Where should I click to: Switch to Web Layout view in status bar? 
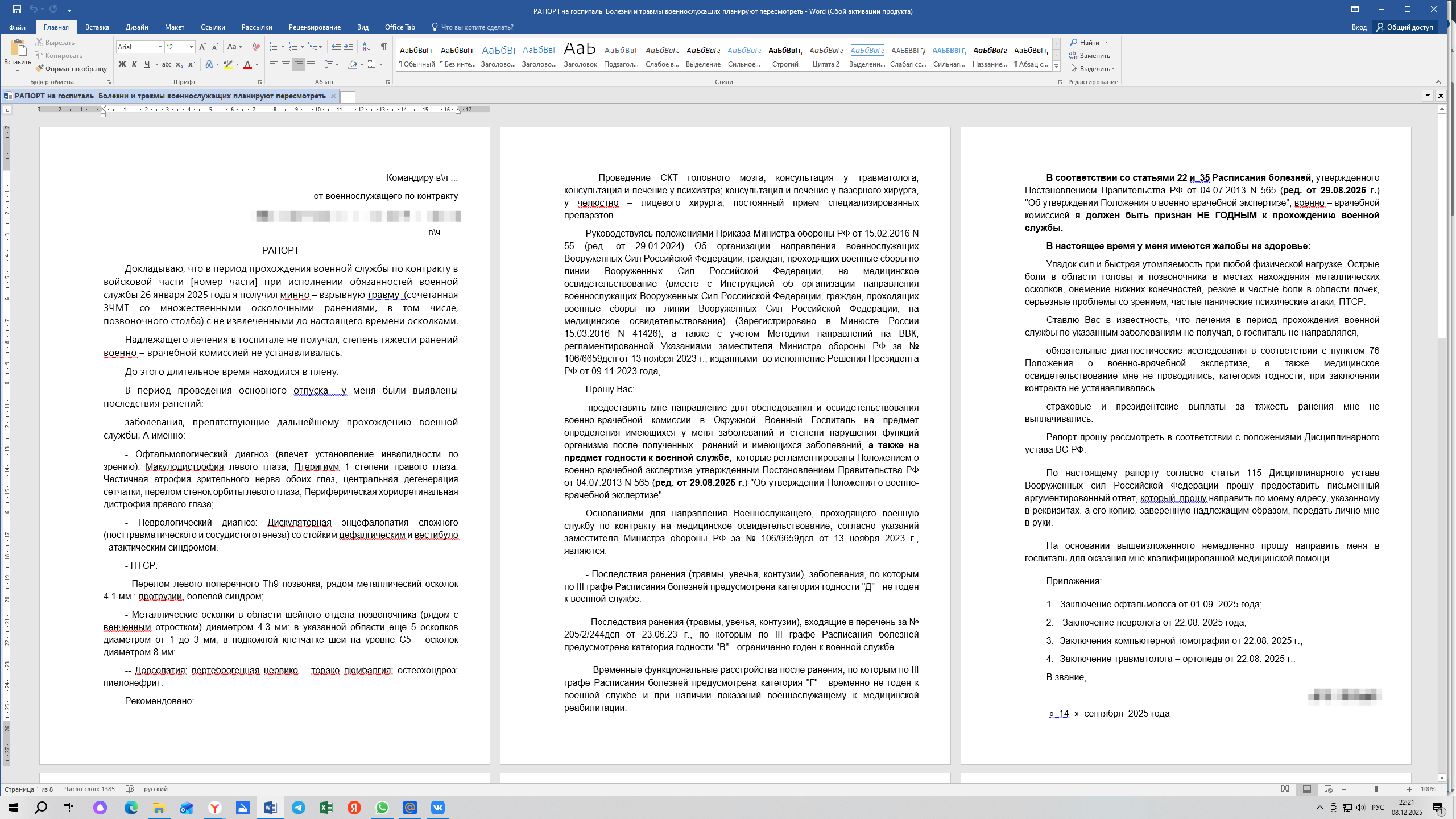[1329, 789]
